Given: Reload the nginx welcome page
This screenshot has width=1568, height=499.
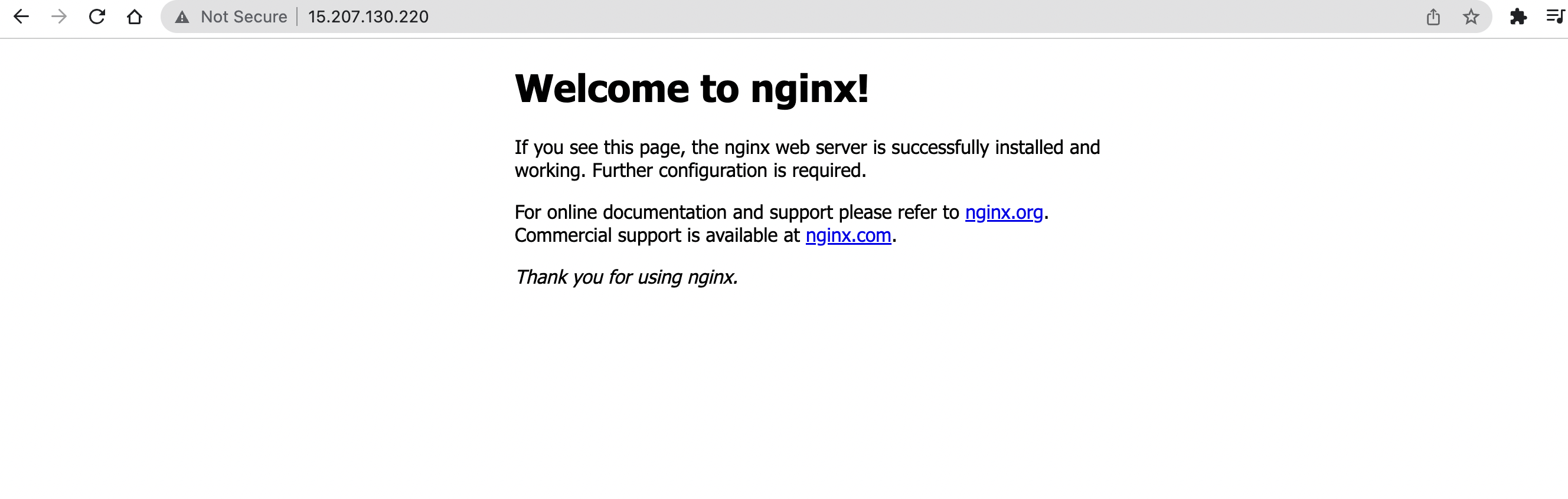Looking at the screenshot, I should (97, 17).
